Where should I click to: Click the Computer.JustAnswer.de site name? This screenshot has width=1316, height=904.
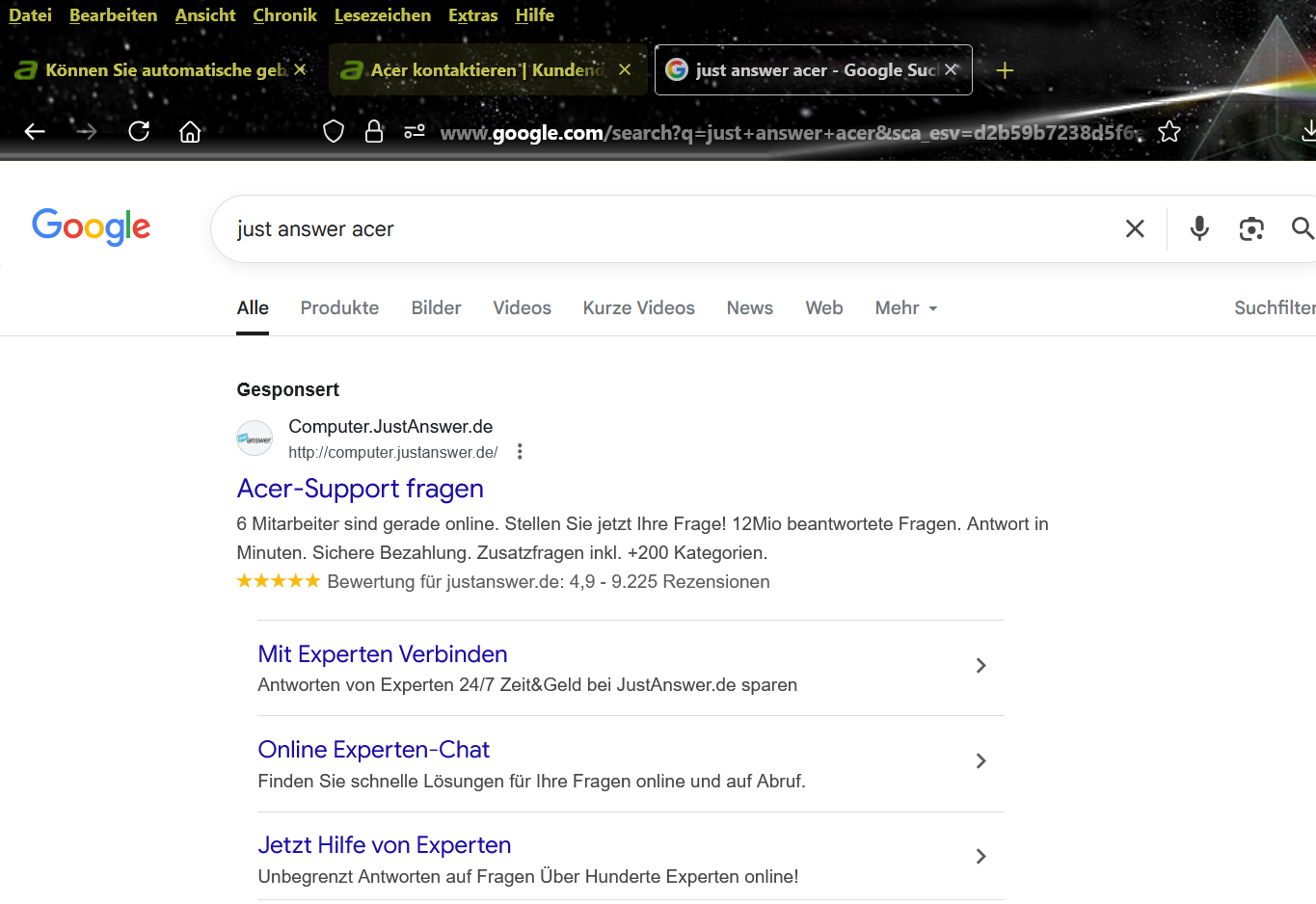click(390, 427)
